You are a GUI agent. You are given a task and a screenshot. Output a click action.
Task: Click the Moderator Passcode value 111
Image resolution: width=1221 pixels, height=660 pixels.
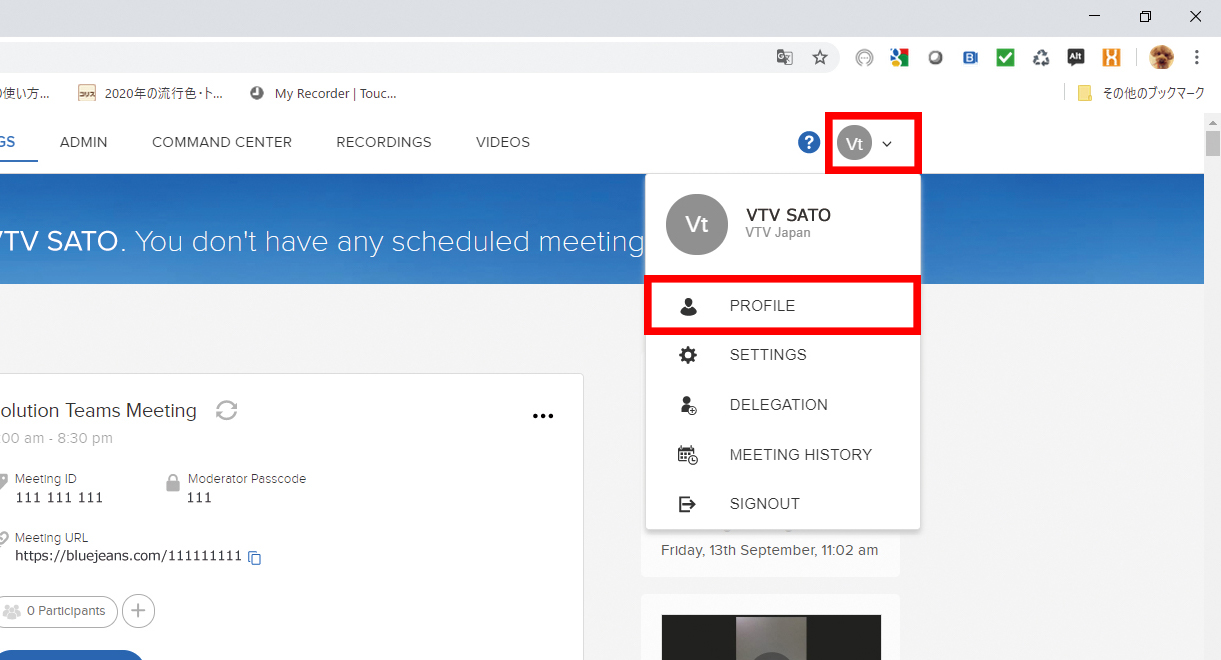pyautogui.click(x=199, y=497)
